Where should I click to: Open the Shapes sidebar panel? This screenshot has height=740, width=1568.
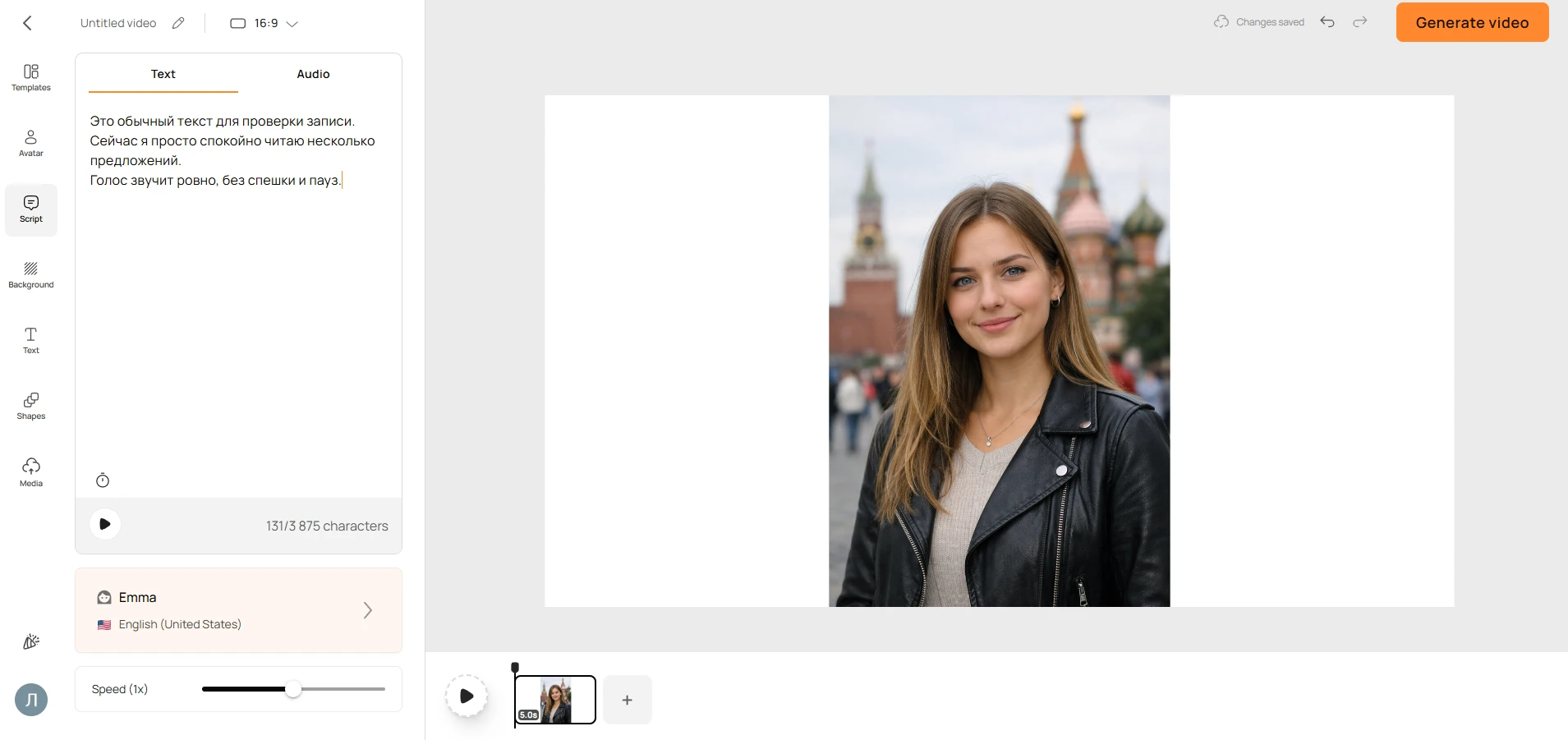[31, 406]
